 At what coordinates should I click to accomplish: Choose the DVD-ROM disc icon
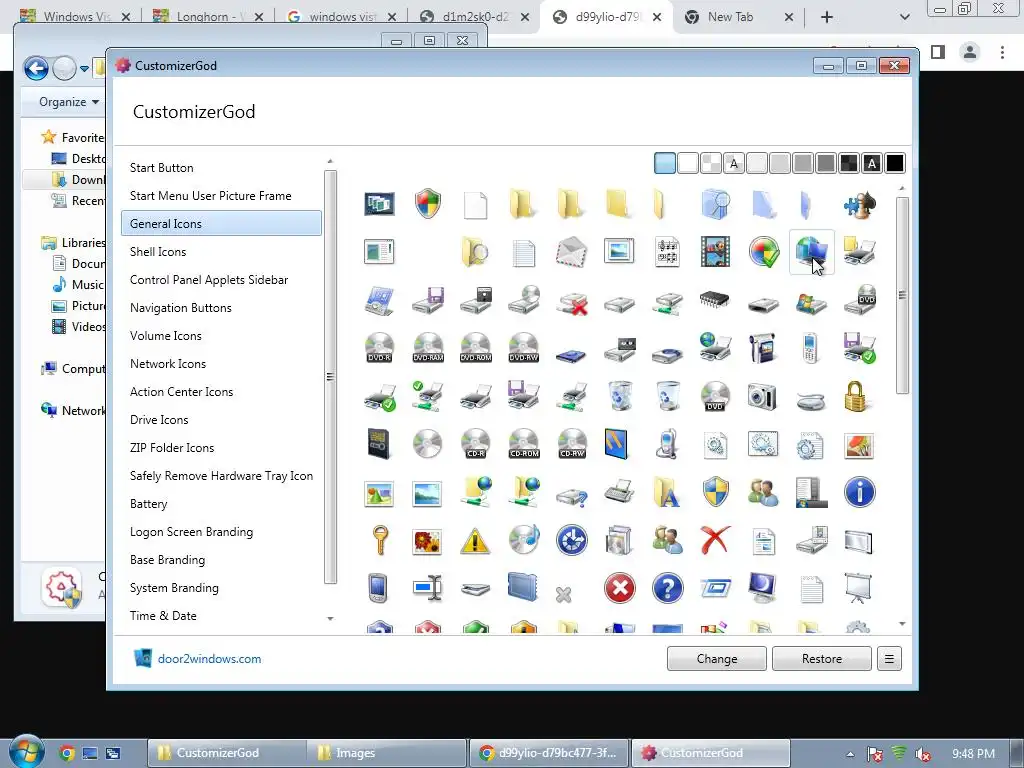point(475,348)
